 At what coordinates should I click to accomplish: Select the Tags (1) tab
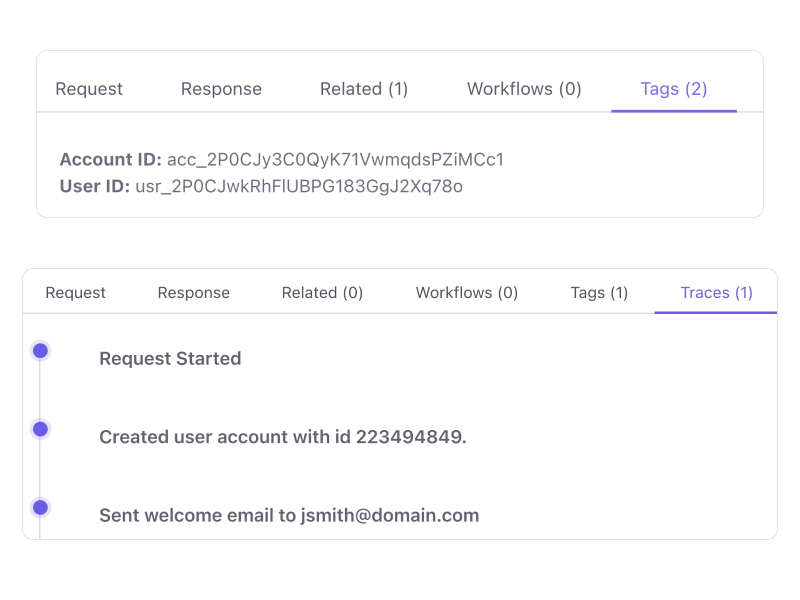[x=599, y=293]
